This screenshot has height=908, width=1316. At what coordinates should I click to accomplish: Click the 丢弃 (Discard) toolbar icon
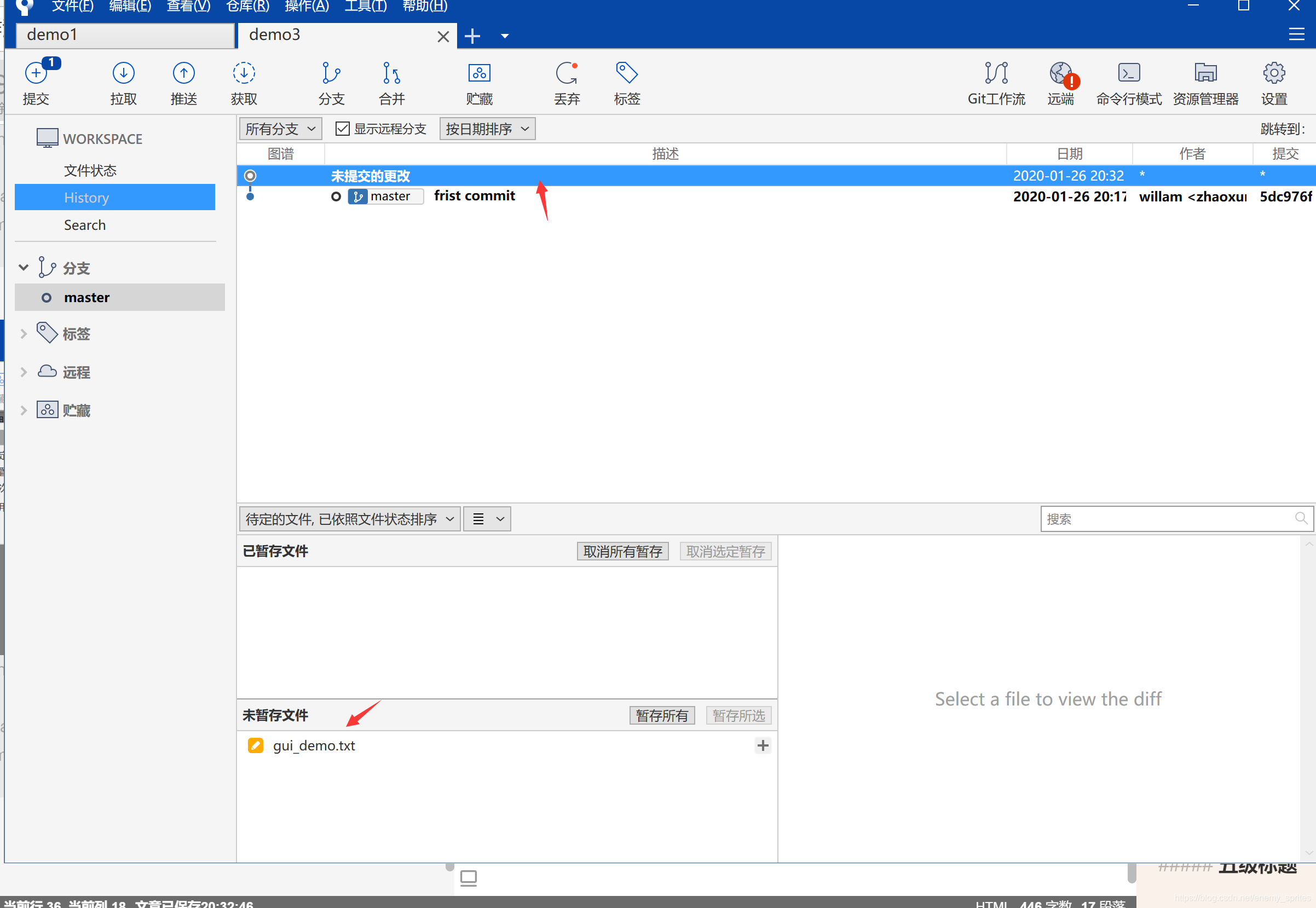click(x=567, y=74)
